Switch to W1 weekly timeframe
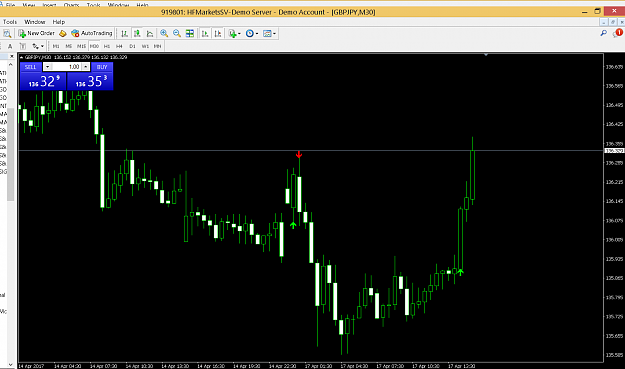625x369 pixels. pyautogui.click(x=145, y=46)
